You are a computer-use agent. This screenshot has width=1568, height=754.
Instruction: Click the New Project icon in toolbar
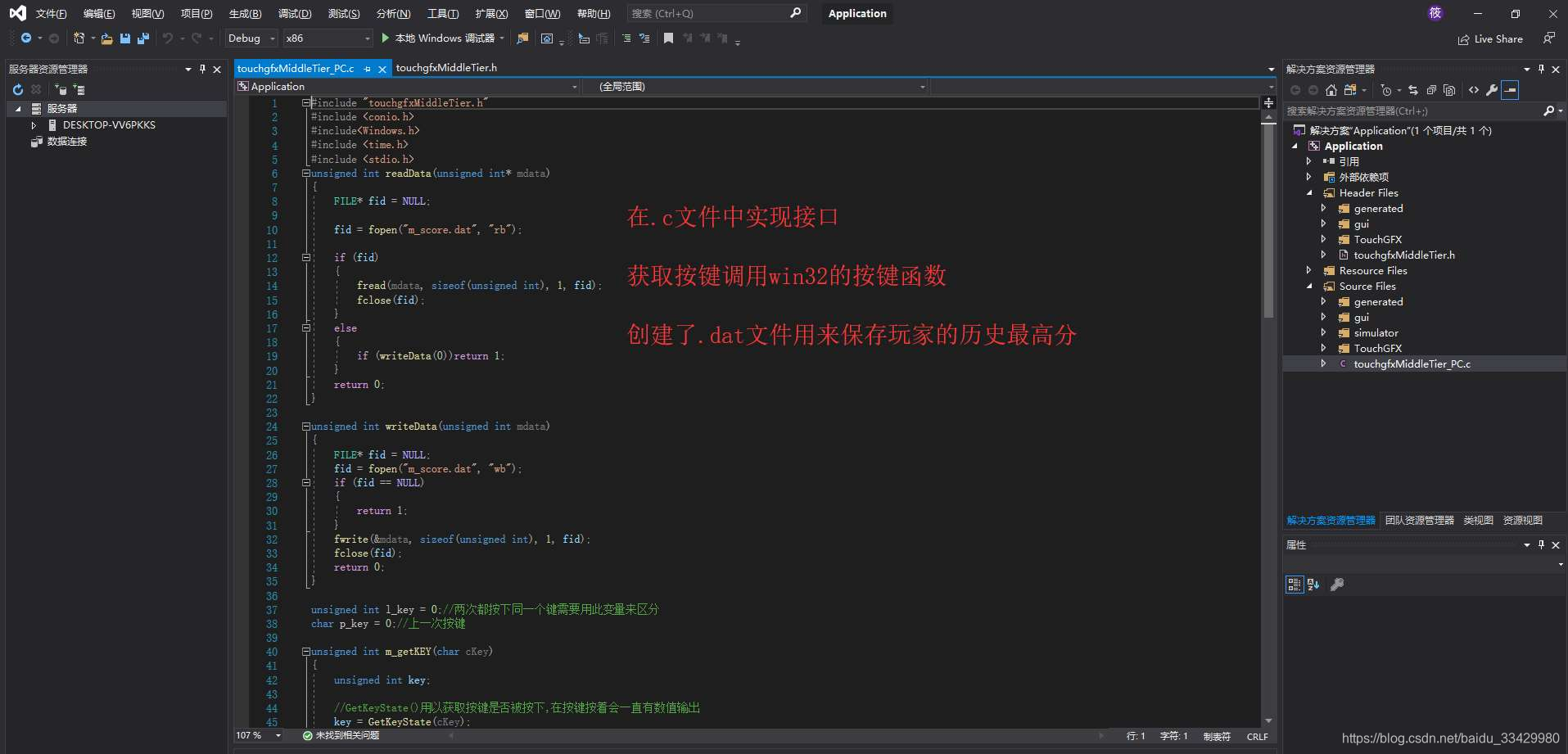79,38
